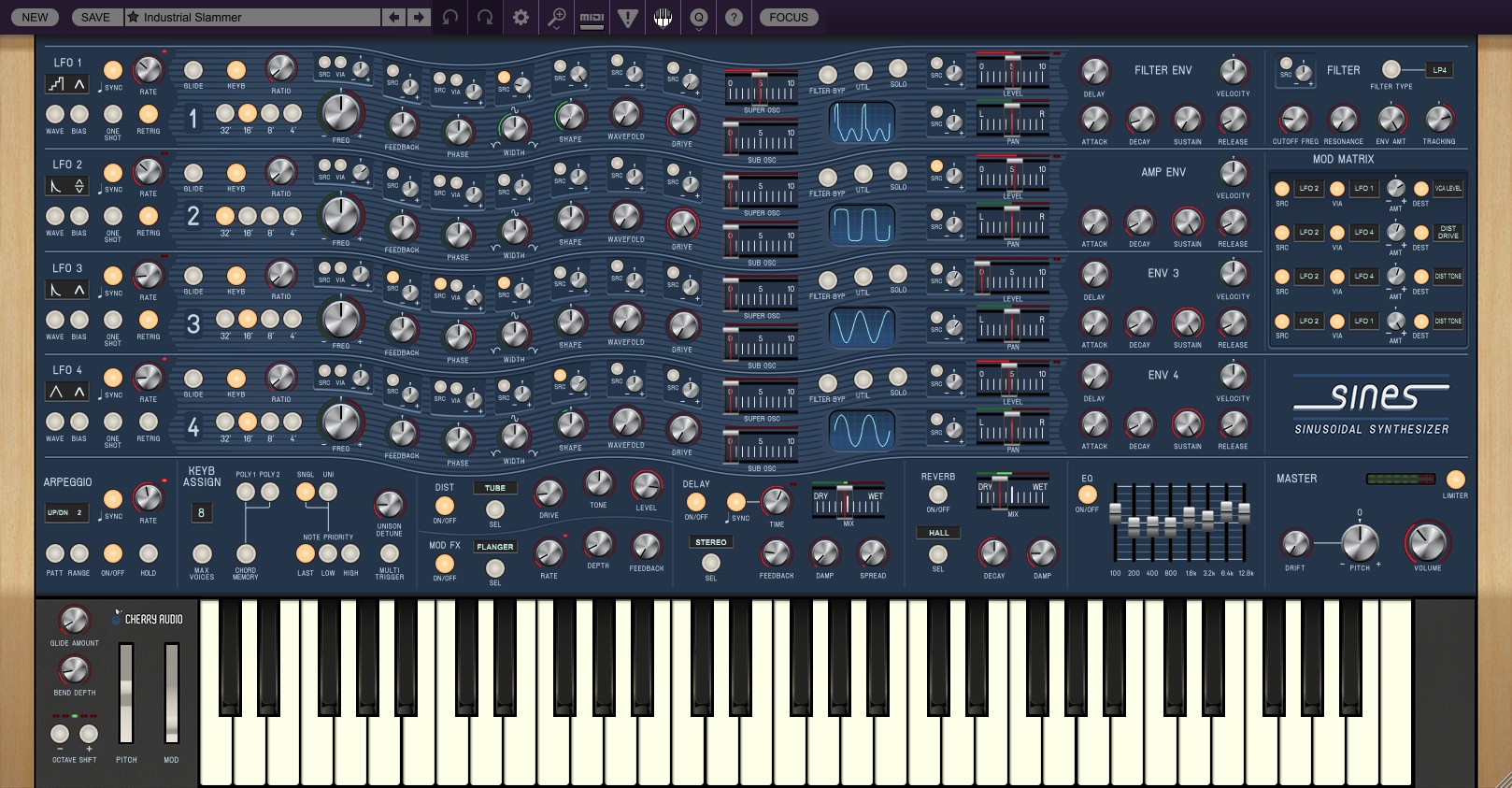The image size is (1512, 788).
Task: Toggle the on-screen keyboard icon in toolbar
Action: click(663, 17)
